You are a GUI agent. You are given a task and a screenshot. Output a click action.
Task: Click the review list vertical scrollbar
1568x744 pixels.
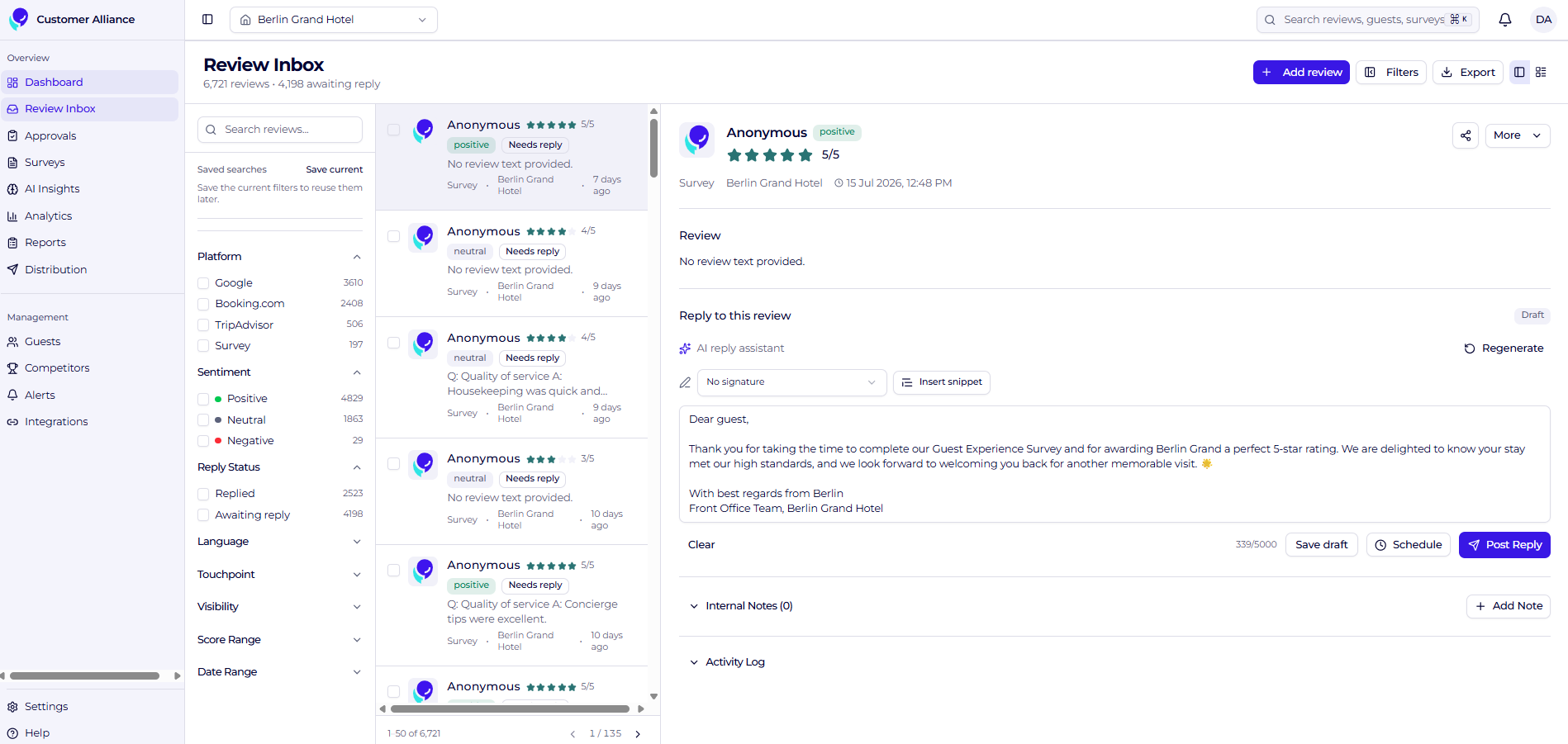click(x=653, y=149)
